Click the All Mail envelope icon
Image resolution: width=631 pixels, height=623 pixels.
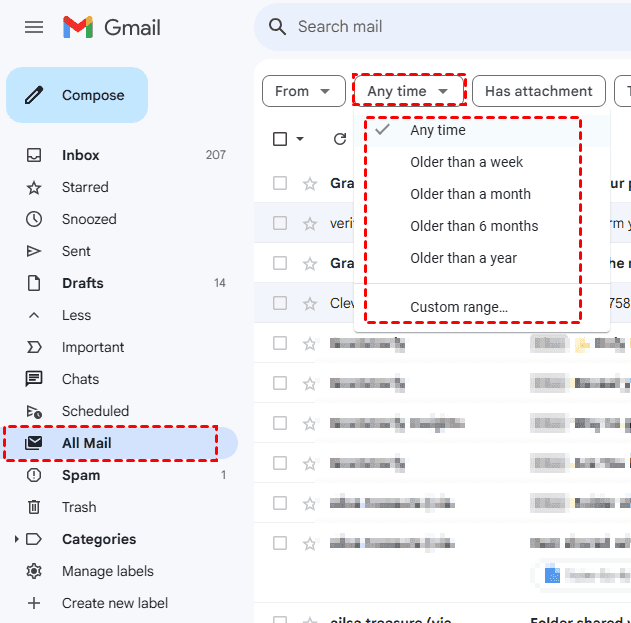[x=34, y=443]
